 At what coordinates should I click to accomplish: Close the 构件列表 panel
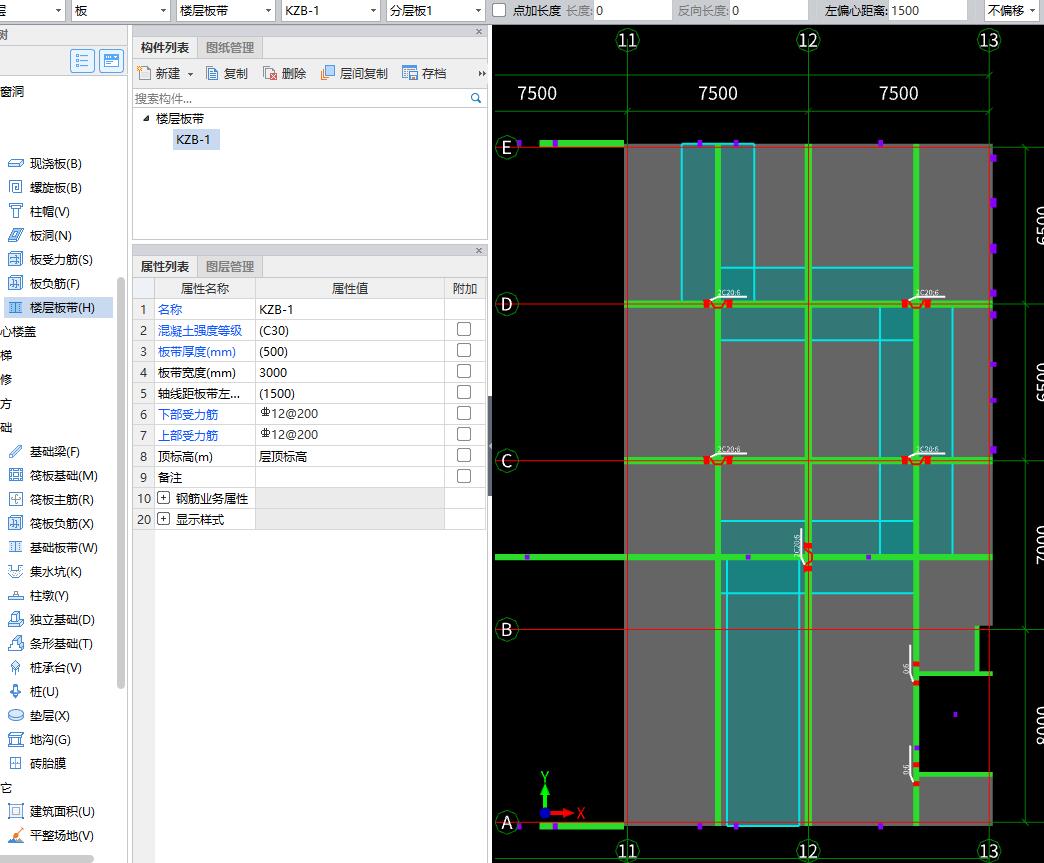pyautogui.click(x=479, y=31)
